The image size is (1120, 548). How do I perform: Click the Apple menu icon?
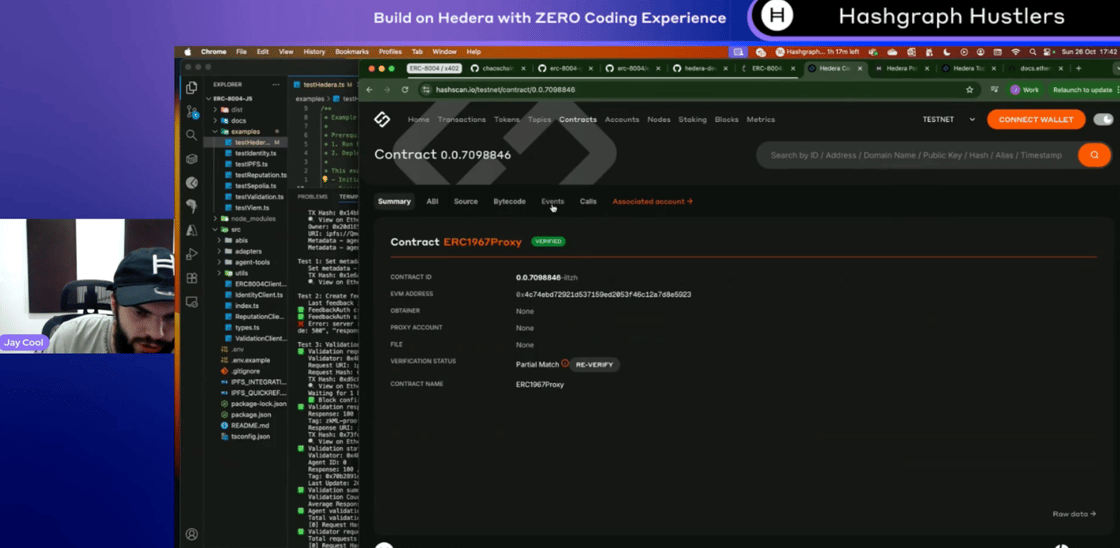pos(189,51)
